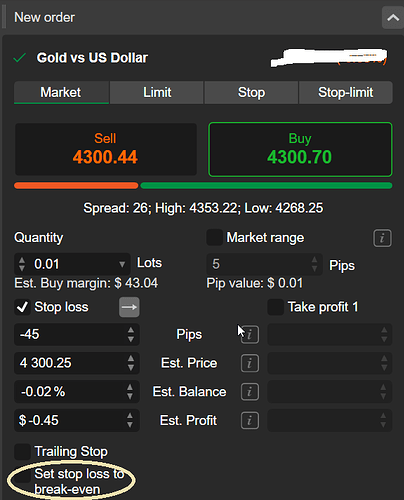Collapse the New order panel chevron
404x500 pixels.
click(x=393, y=18)
